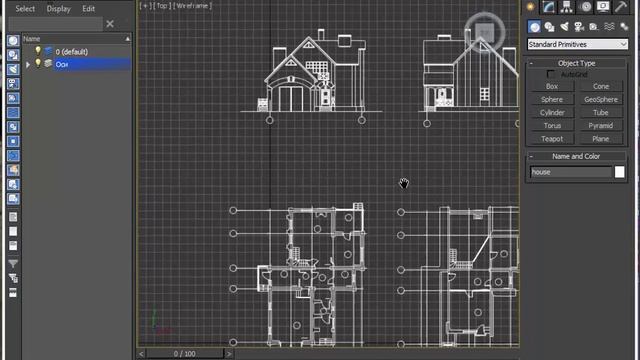
Task: Select the Lights category icon in Create panel
Action: pyautogui.click(x=564, y=27)
